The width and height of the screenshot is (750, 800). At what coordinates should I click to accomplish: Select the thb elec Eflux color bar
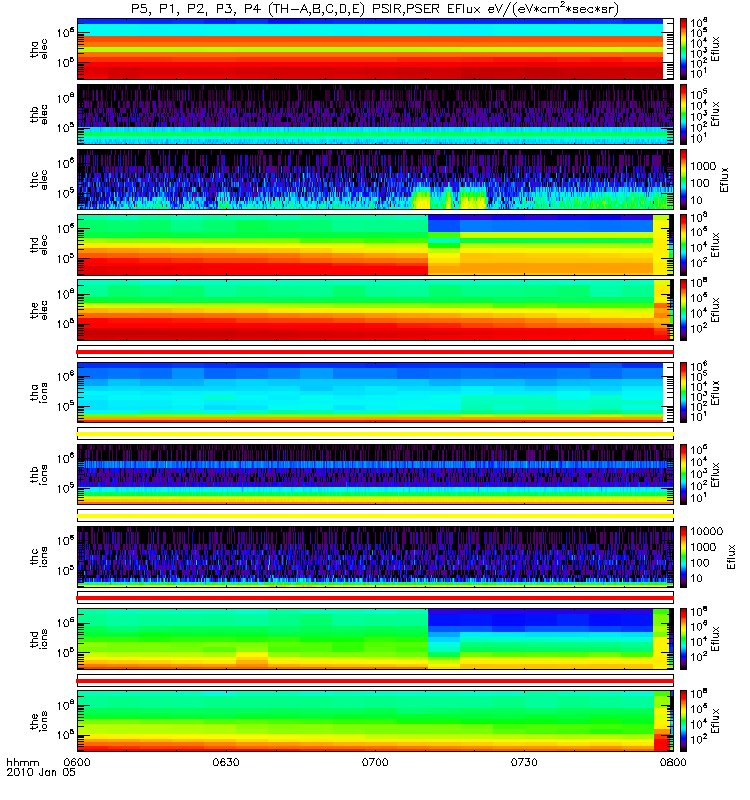pyautogui.click(x=683, y=114)
